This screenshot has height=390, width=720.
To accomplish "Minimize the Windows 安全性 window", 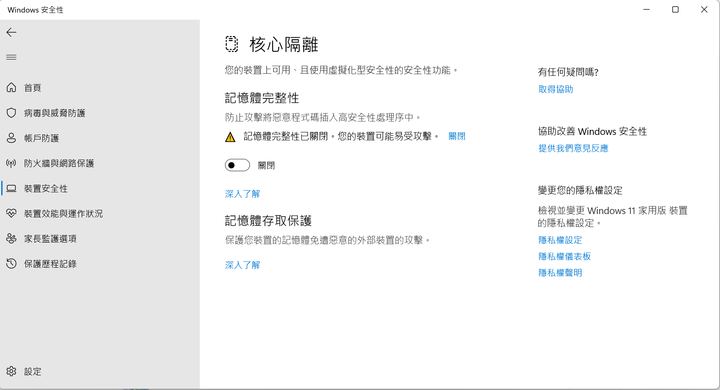I will (x=647, y=9).
